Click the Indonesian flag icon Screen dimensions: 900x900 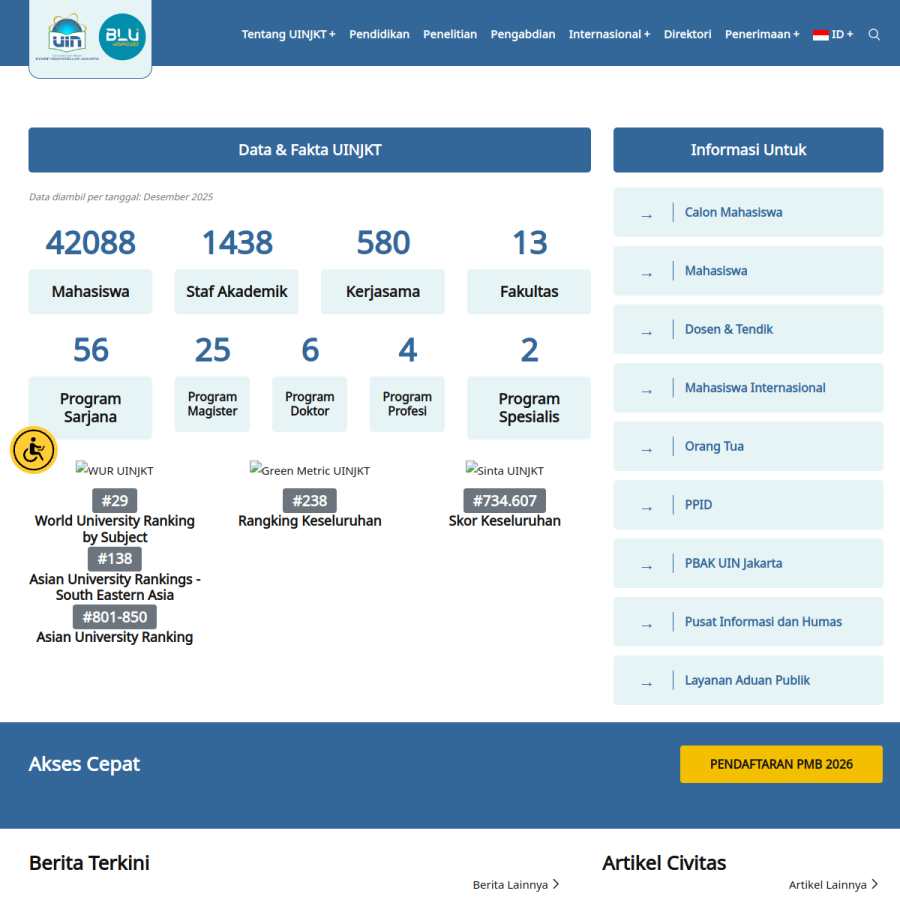pyautogui.click(x=820, y=35)
